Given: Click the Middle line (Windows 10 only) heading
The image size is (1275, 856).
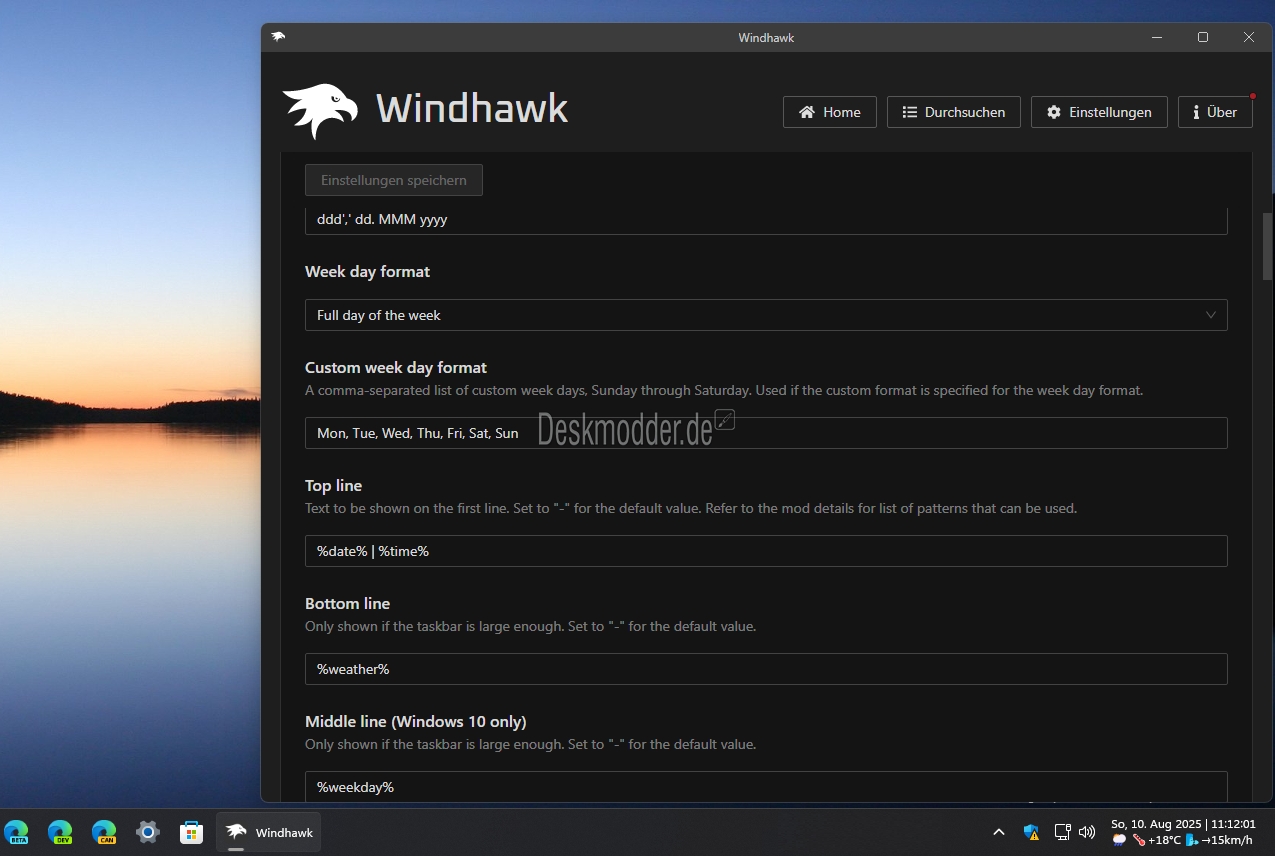Looking at the screenshot, I should pos(415,722).
